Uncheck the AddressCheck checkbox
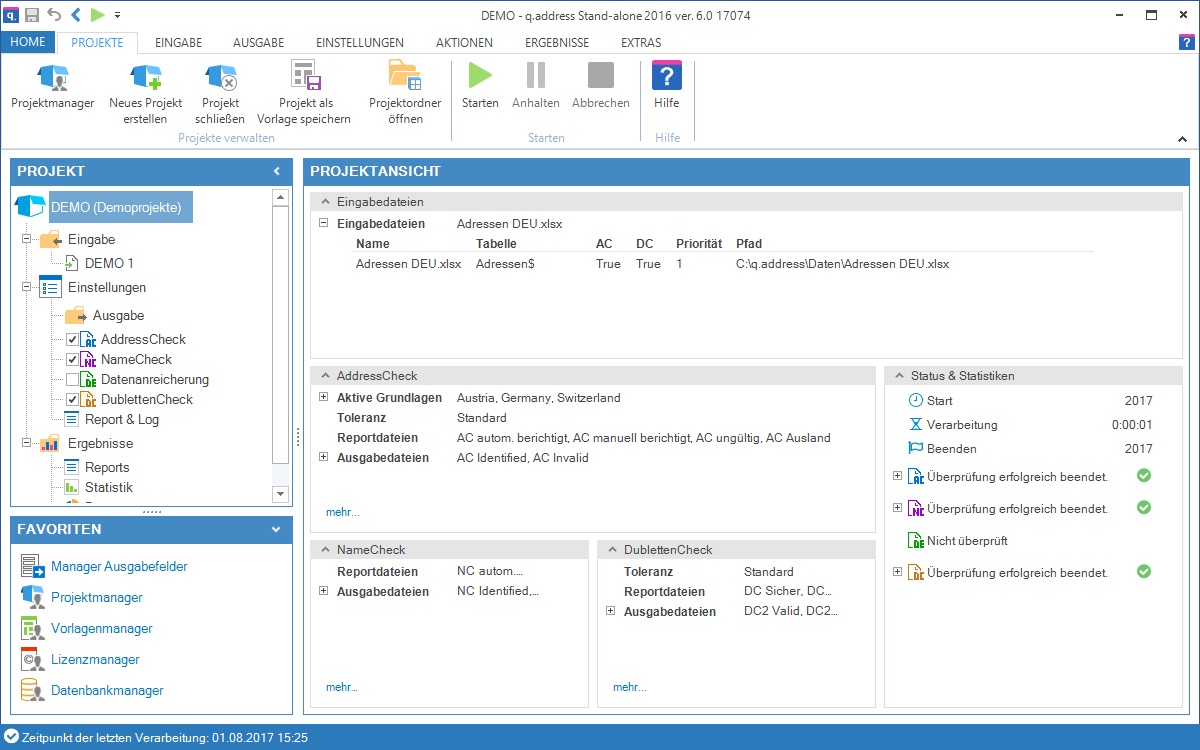 point(72,339)
